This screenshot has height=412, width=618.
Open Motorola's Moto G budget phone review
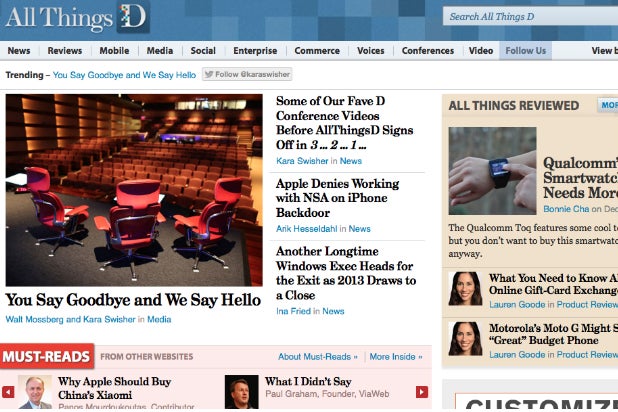[553, 334]
